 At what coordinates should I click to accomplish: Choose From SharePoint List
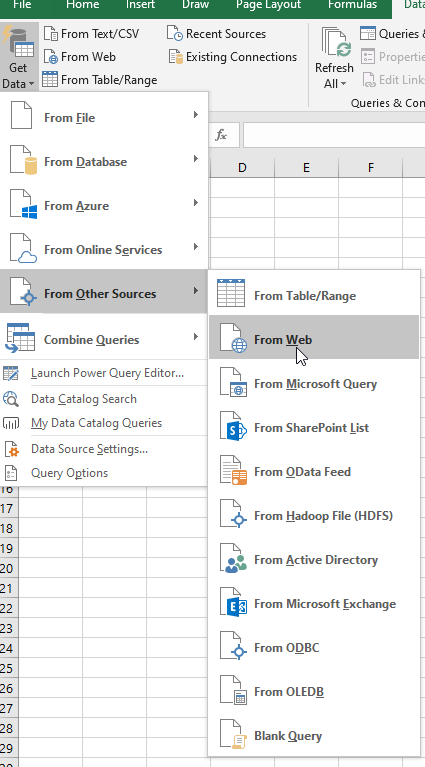pyautogui.click(x=314, y=426)
